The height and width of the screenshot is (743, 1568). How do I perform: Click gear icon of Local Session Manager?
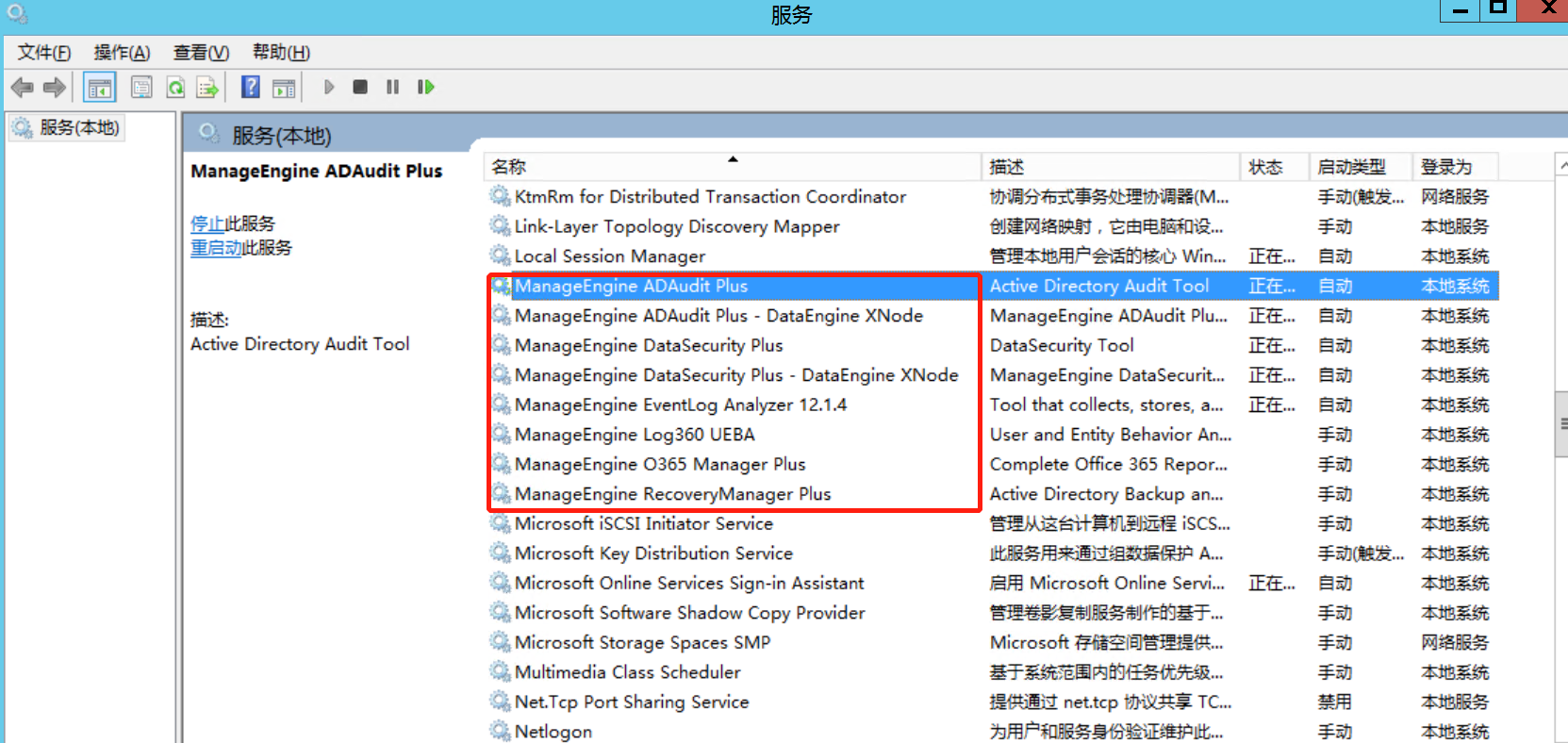[500, 256]
